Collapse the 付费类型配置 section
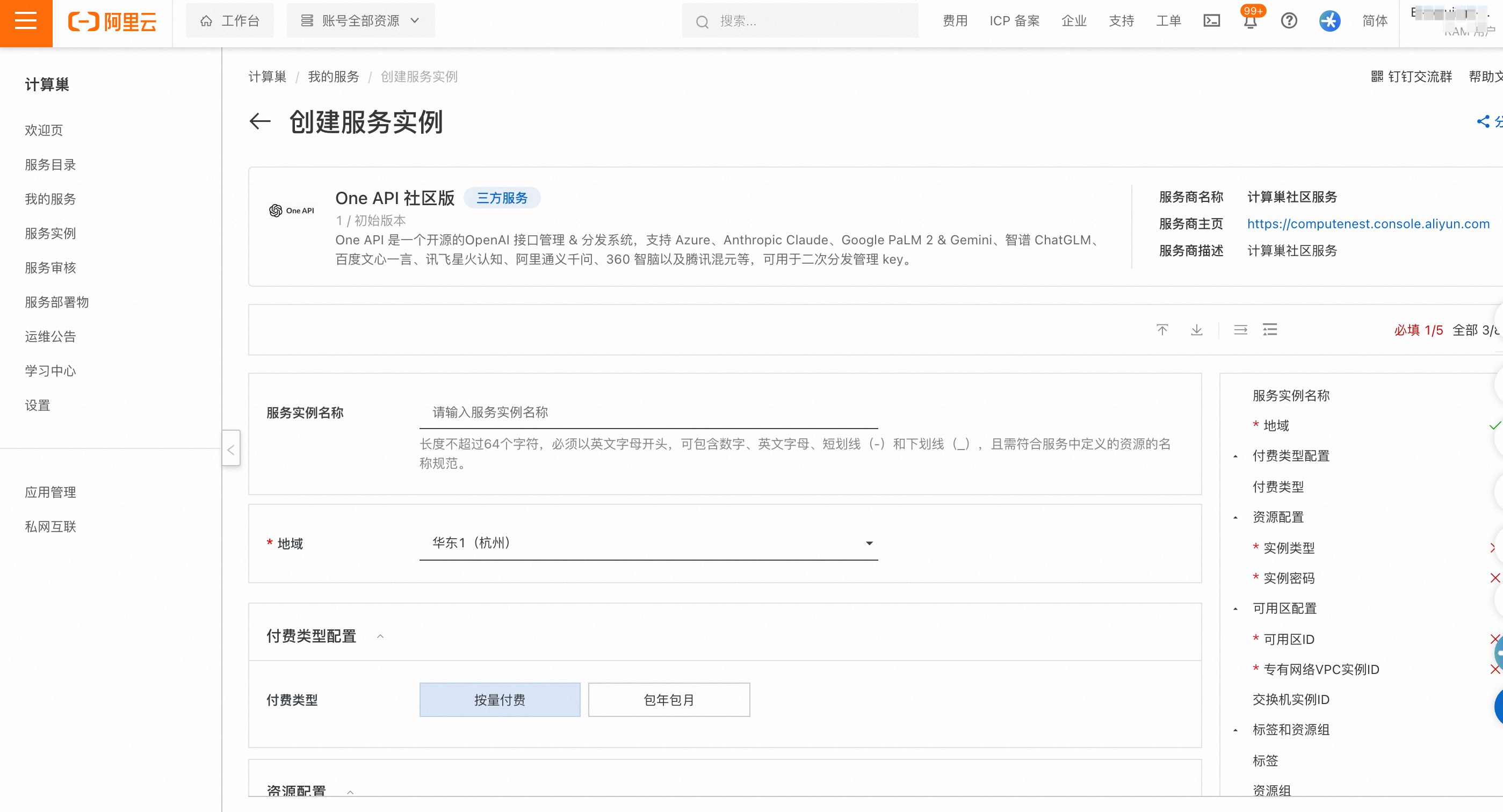1503x812 pixels. (380, 636)
